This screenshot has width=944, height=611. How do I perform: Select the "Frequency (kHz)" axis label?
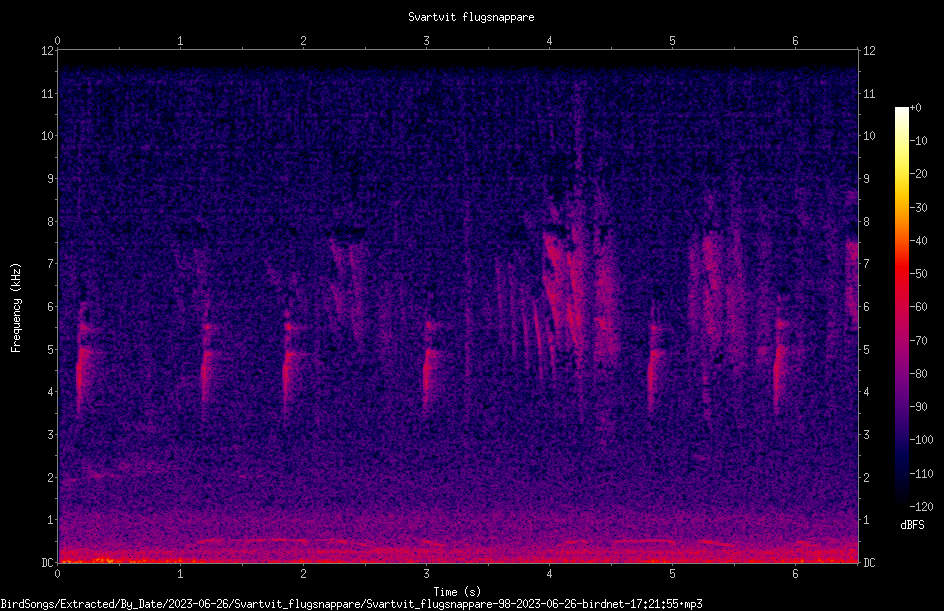[16, 307]
